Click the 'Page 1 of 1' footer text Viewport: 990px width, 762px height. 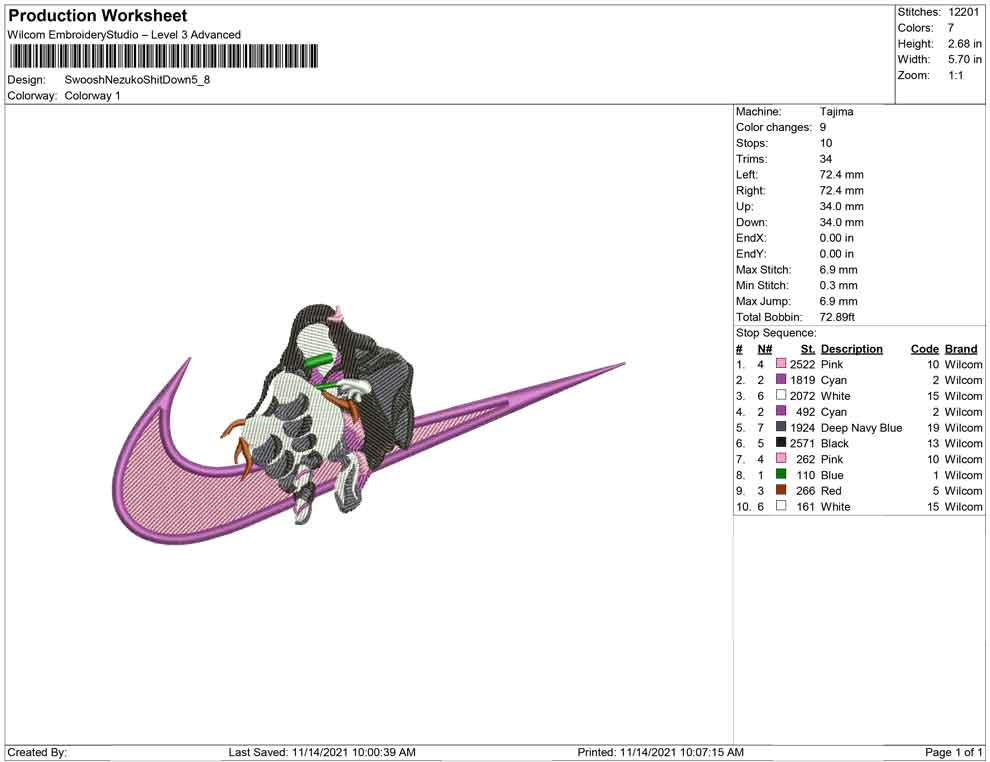click(x=953, y=753)
